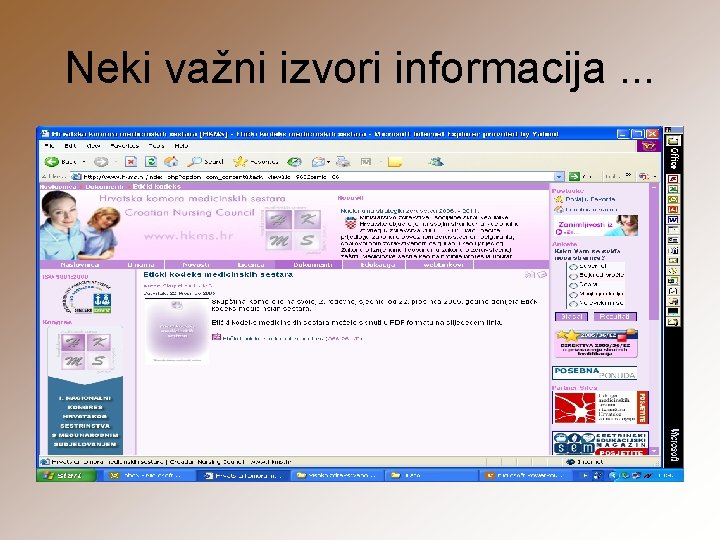Select the fourth option in the Anketa poll
Image resolution: width=720 pixels, height=540 pixels.
coord(573,294)
